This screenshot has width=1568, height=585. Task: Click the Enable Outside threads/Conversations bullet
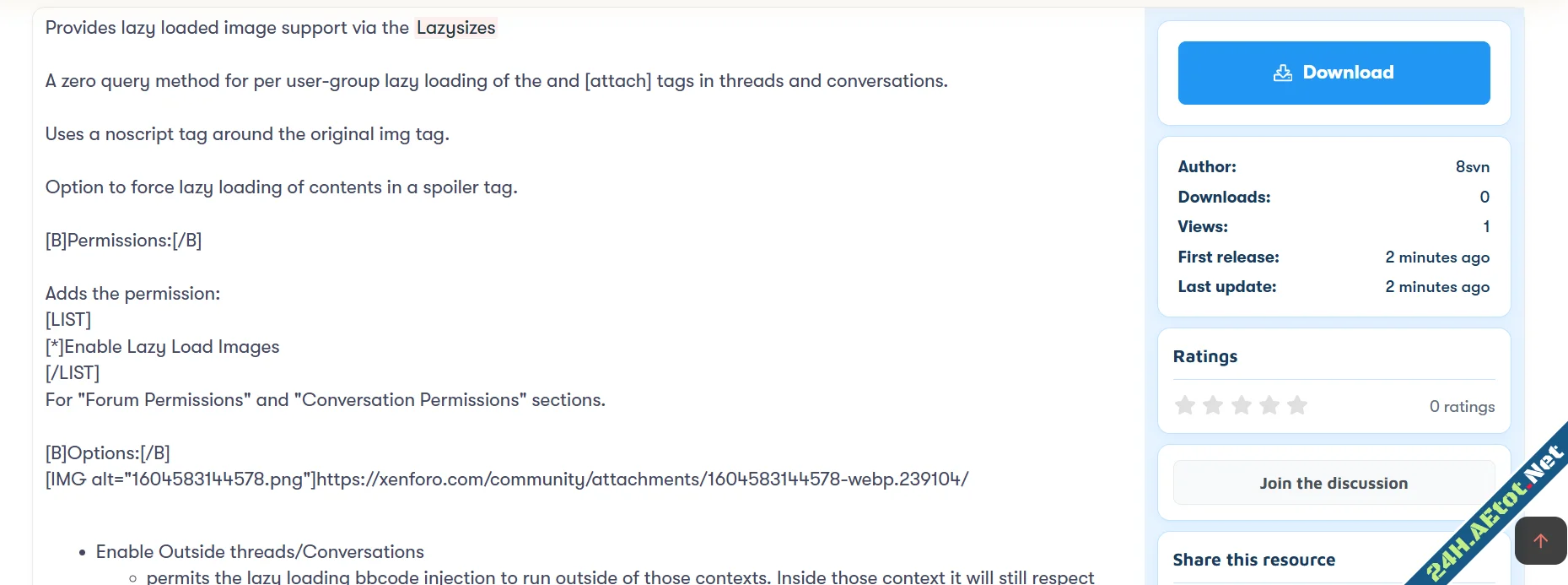pos(260,552)
